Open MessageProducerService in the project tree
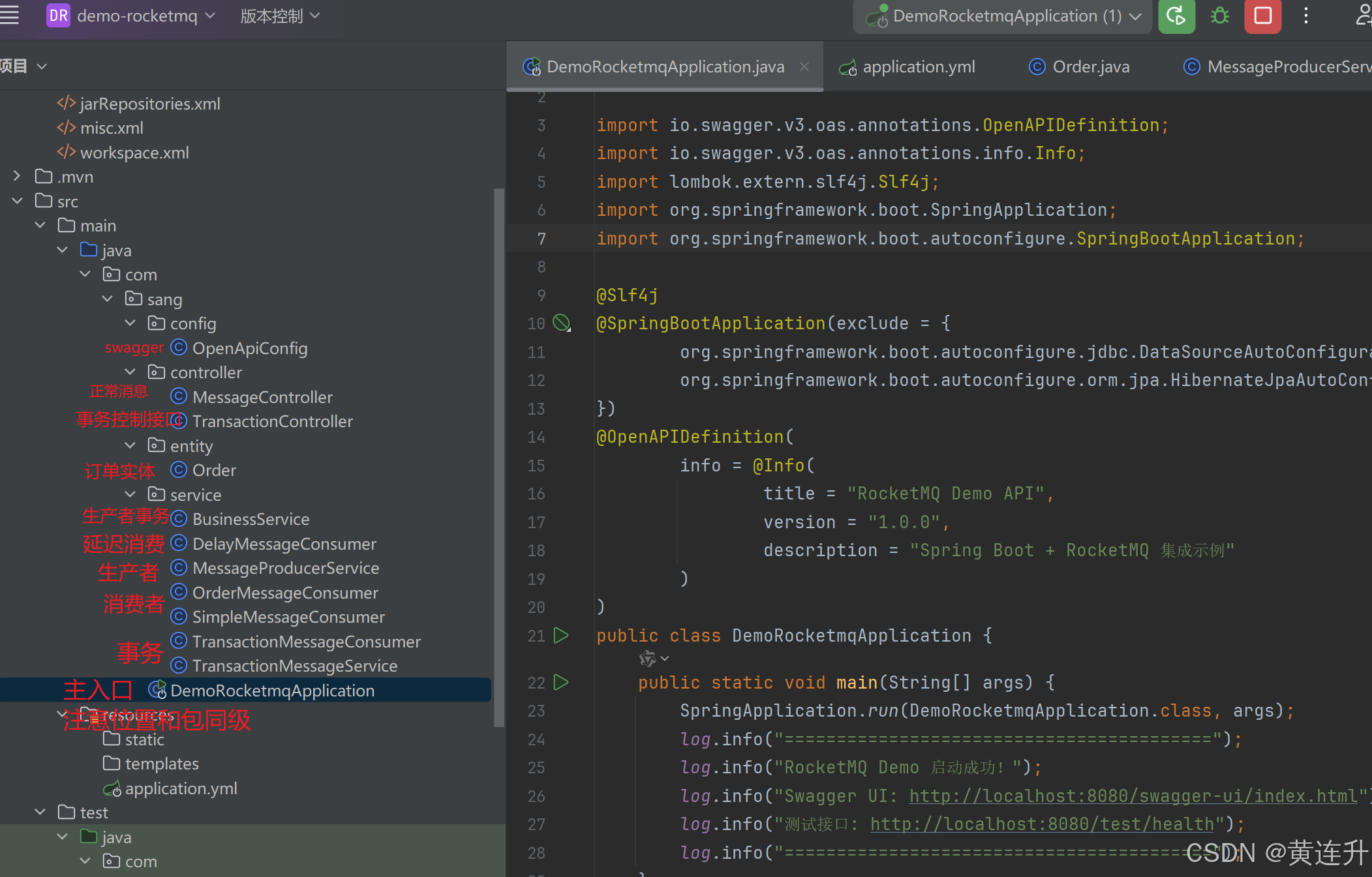The width and height of the screenshot is (1372, 877). [x=286, y=568]
